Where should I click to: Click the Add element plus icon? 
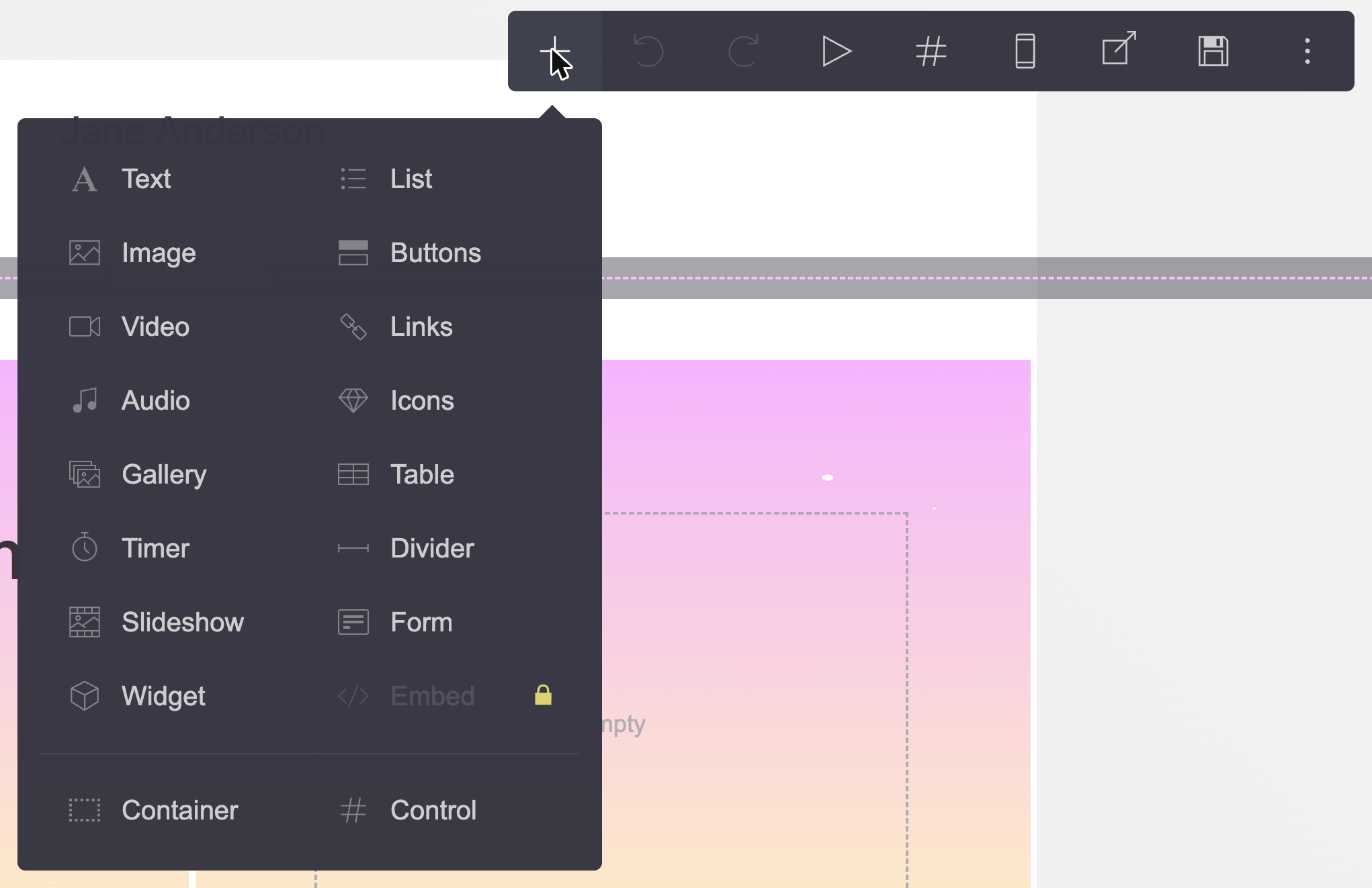[x=554, y=51]
